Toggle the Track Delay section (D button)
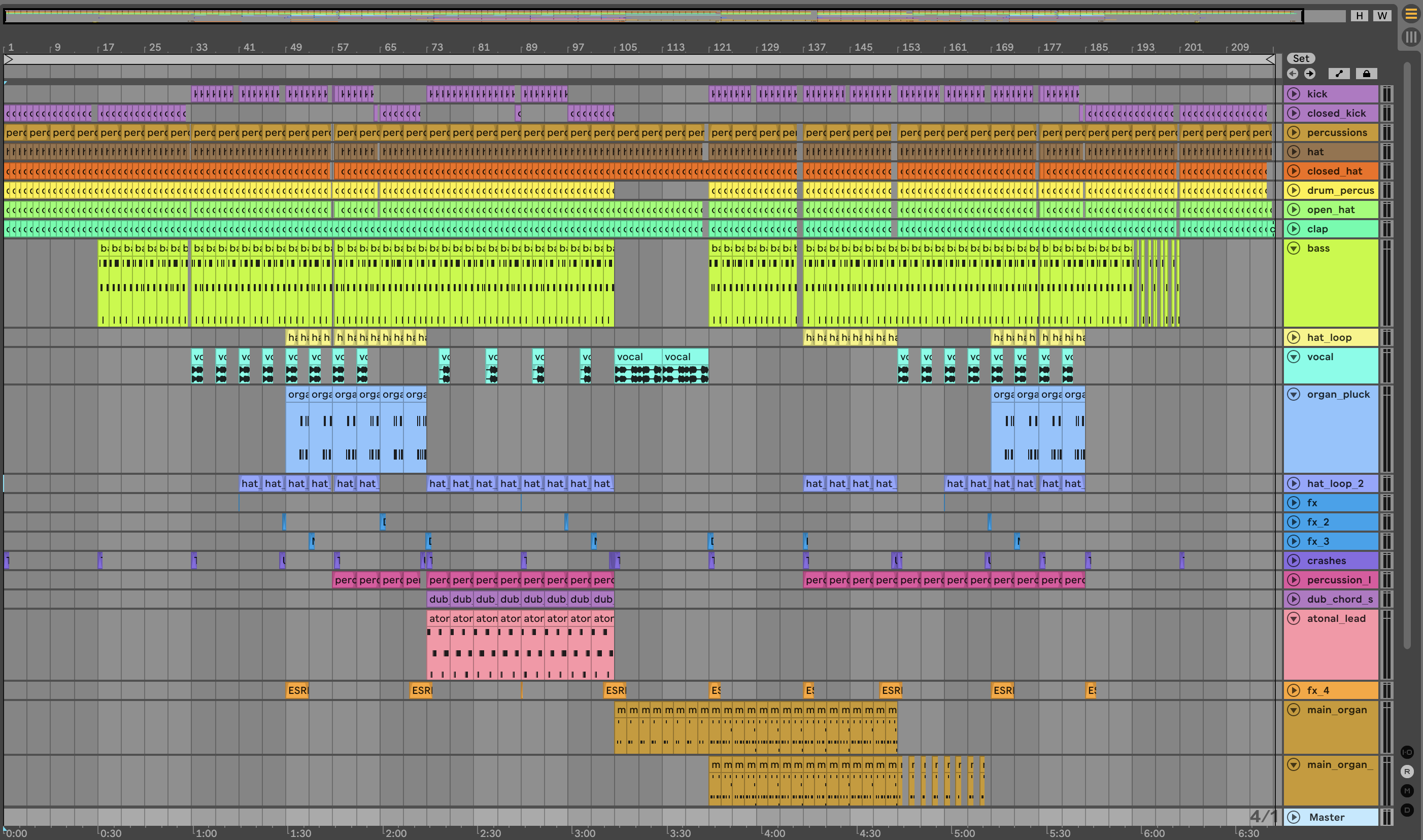The height and width of the screenshot is (840, 1423). pyautogui.click(x=1407, y=810)
